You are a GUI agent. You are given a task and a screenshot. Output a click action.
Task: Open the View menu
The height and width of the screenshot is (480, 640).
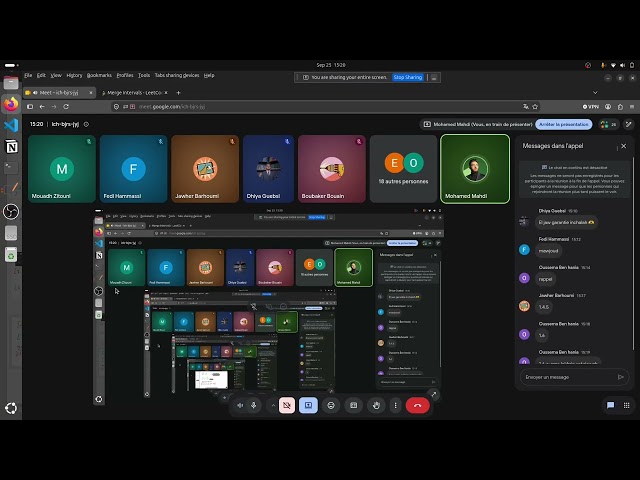(x=56, y=75)
